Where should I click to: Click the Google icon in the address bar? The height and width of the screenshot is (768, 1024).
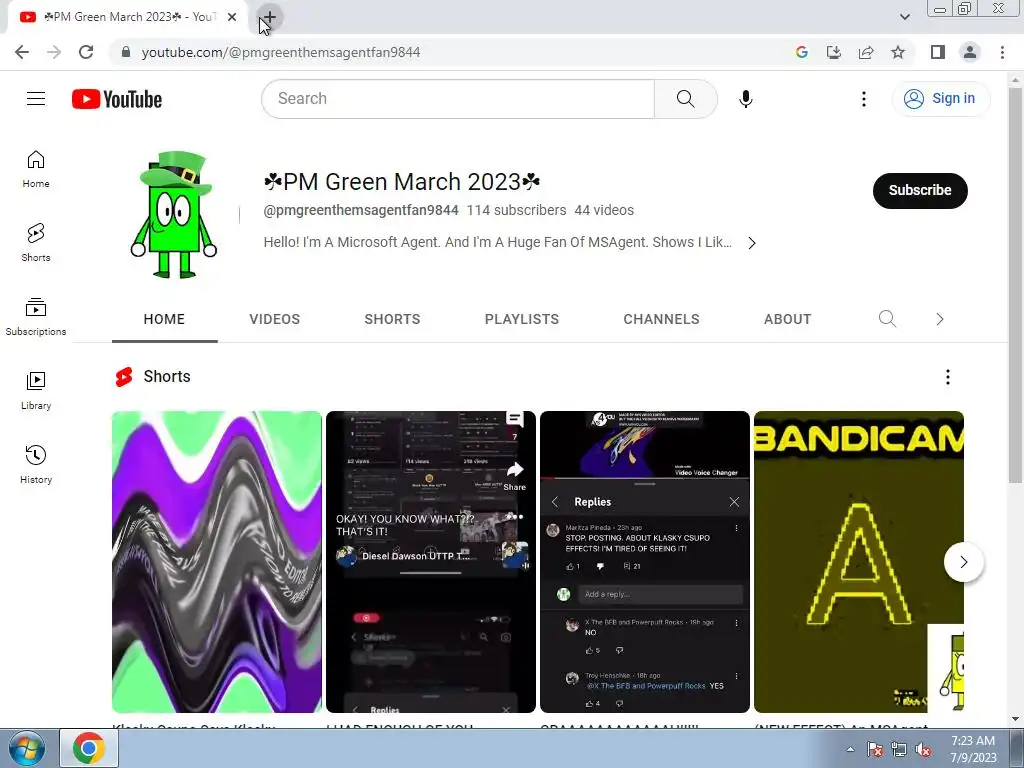tap(802, 52)
